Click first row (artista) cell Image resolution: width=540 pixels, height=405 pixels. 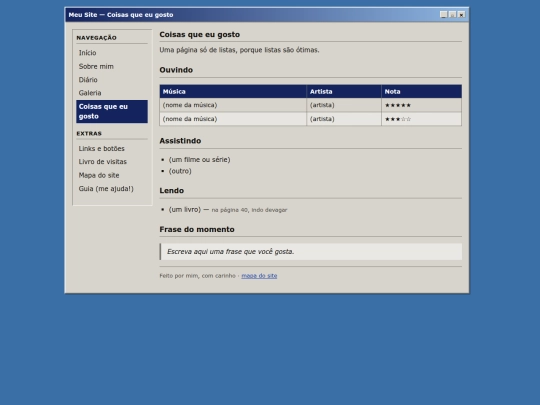pos(344,105)
